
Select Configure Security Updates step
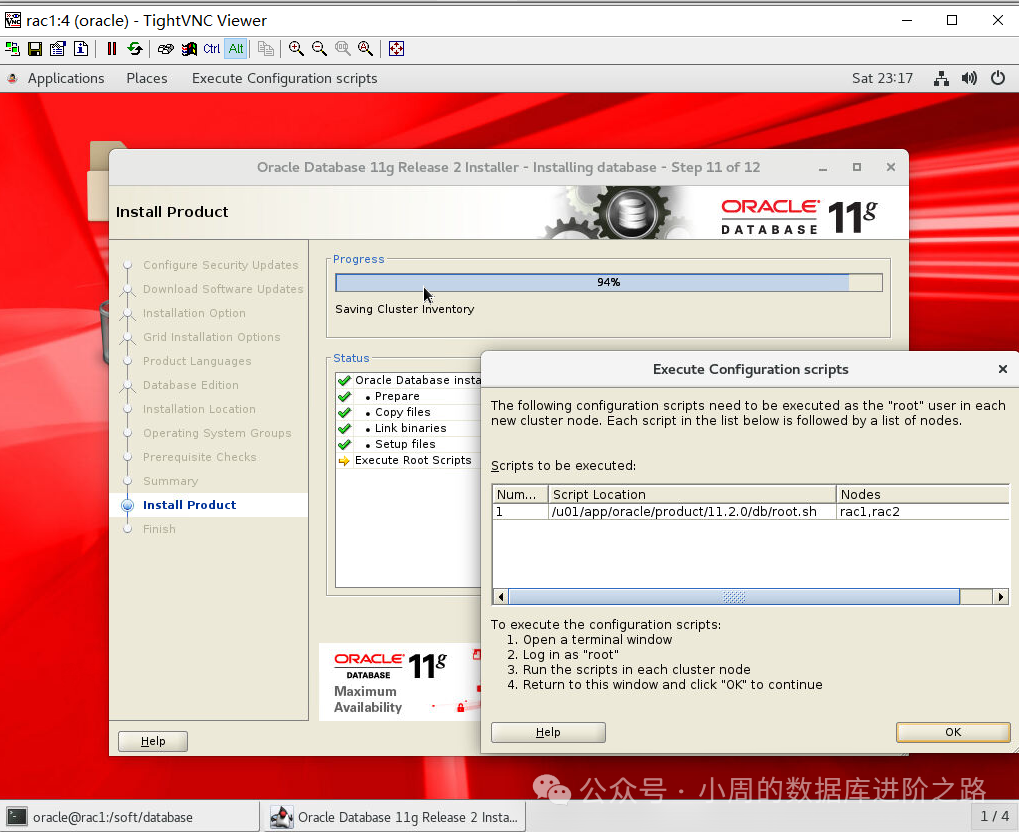[220, 265]
